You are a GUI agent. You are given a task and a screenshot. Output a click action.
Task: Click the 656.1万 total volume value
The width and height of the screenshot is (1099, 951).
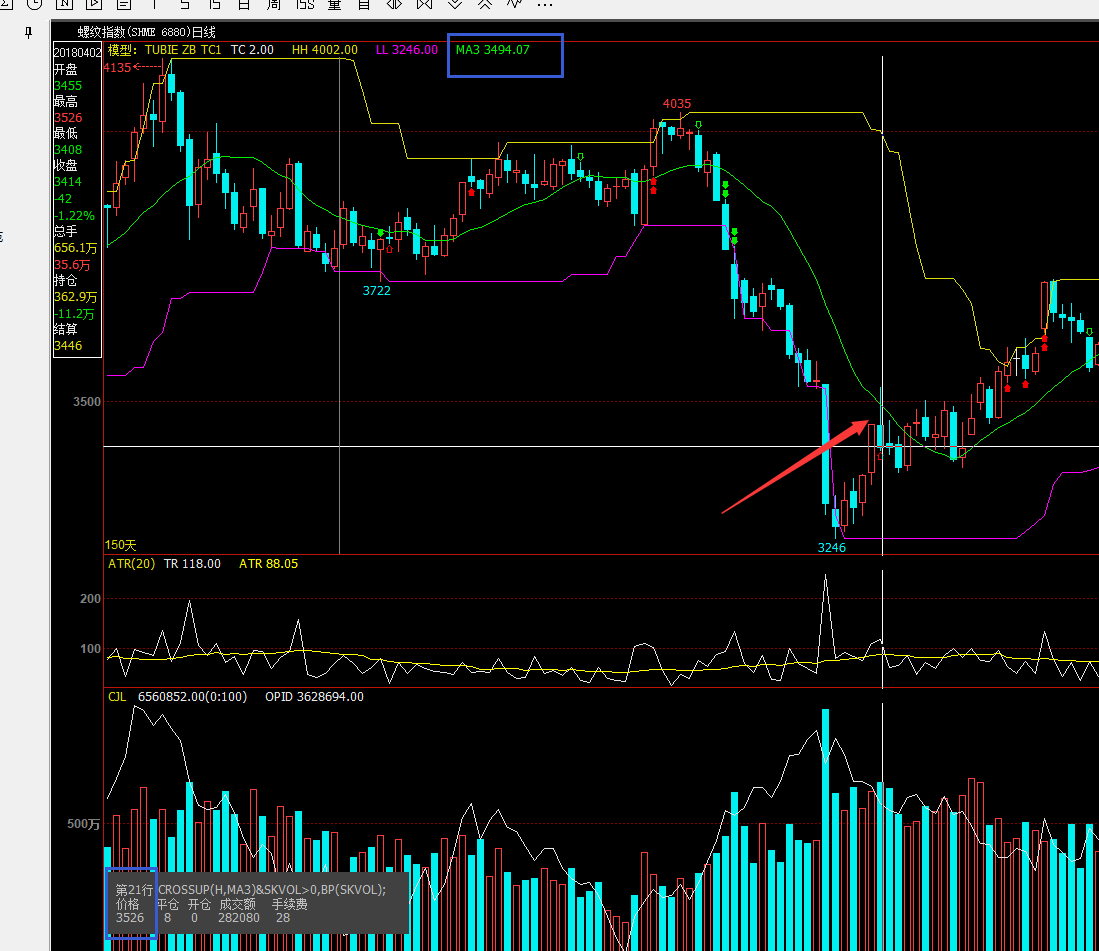[x=76, y=248]
